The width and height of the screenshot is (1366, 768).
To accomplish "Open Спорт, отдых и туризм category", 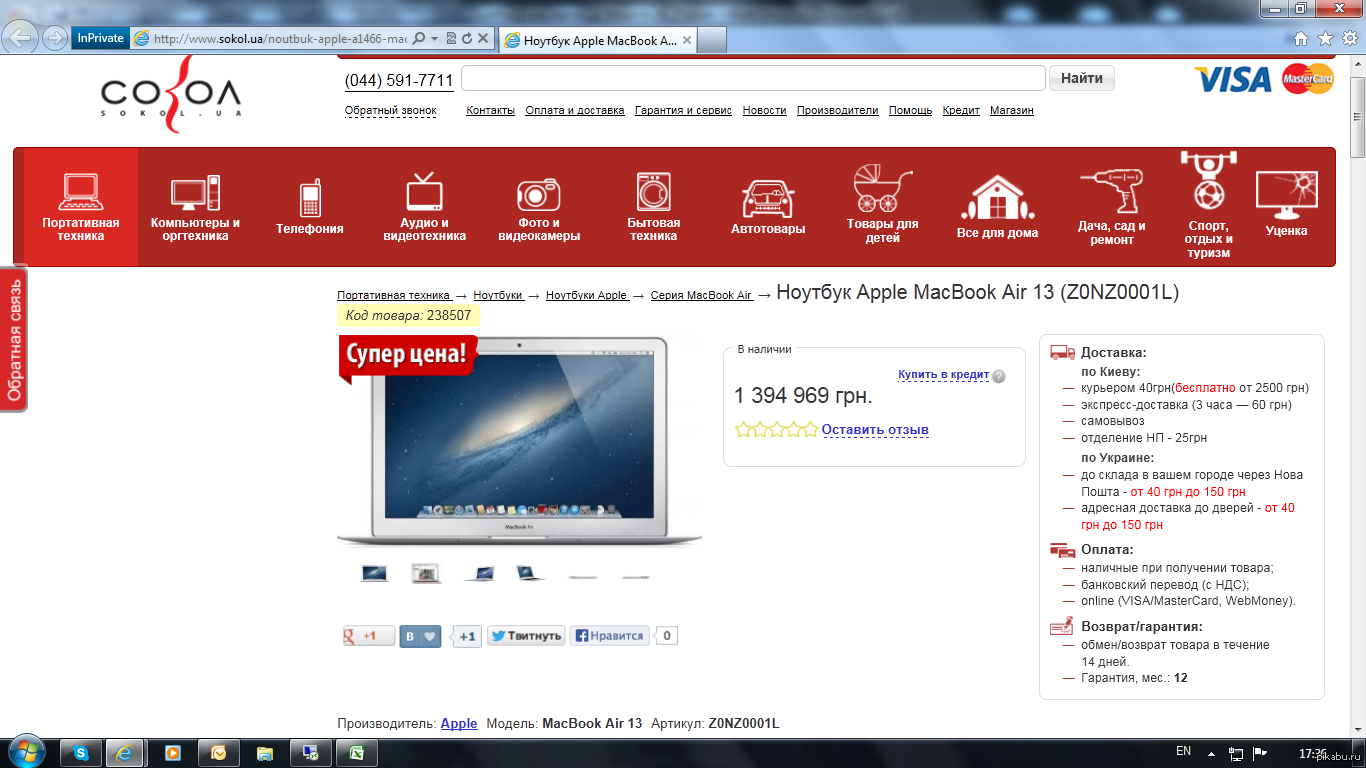I will 1209,207.
